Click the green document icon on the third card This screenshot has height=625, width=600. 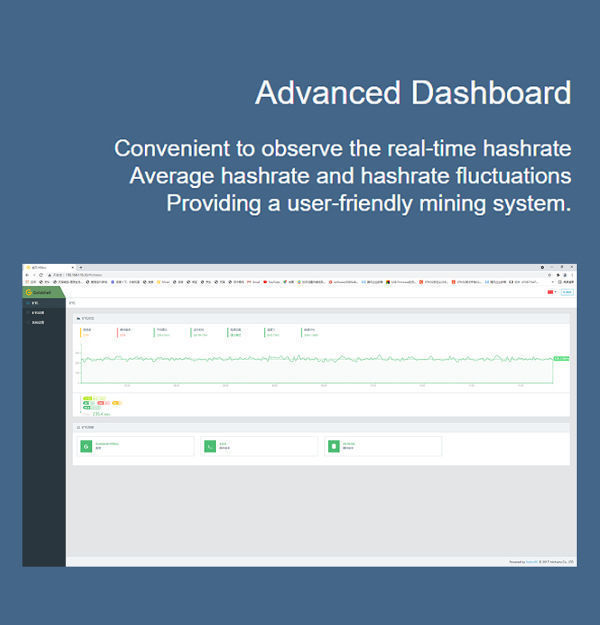pyautogui.click(x=333, y=446)
